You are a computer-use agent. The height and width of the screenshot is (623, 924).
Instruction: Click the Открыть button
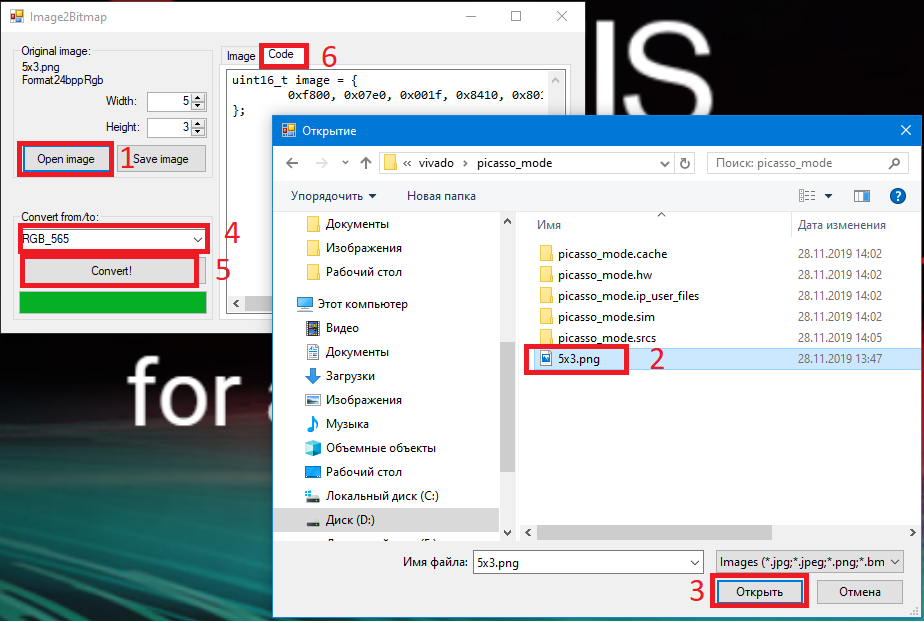[758, 592]
